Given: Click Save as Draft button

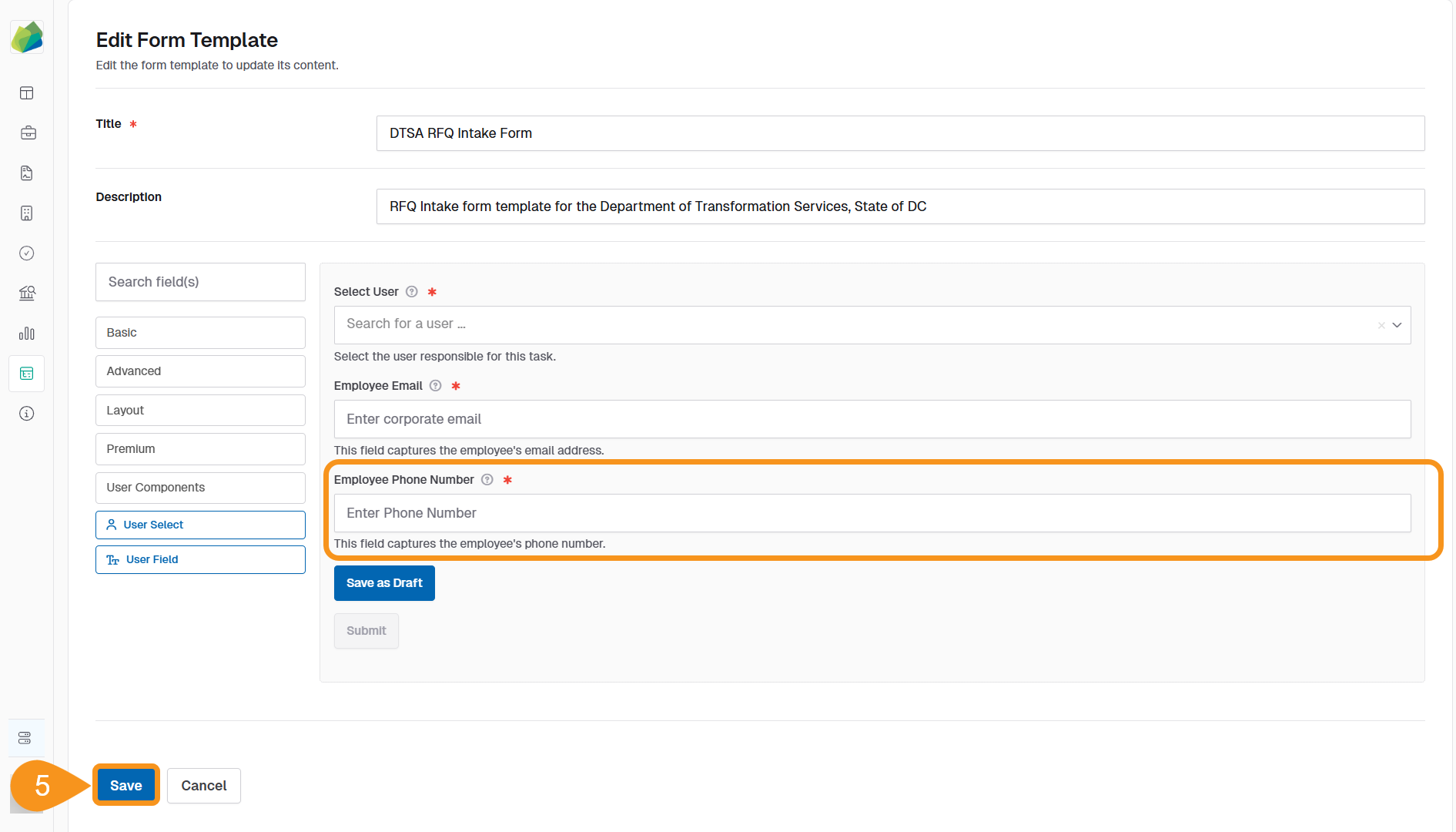Looking at the screenshot, I should 384,583.
